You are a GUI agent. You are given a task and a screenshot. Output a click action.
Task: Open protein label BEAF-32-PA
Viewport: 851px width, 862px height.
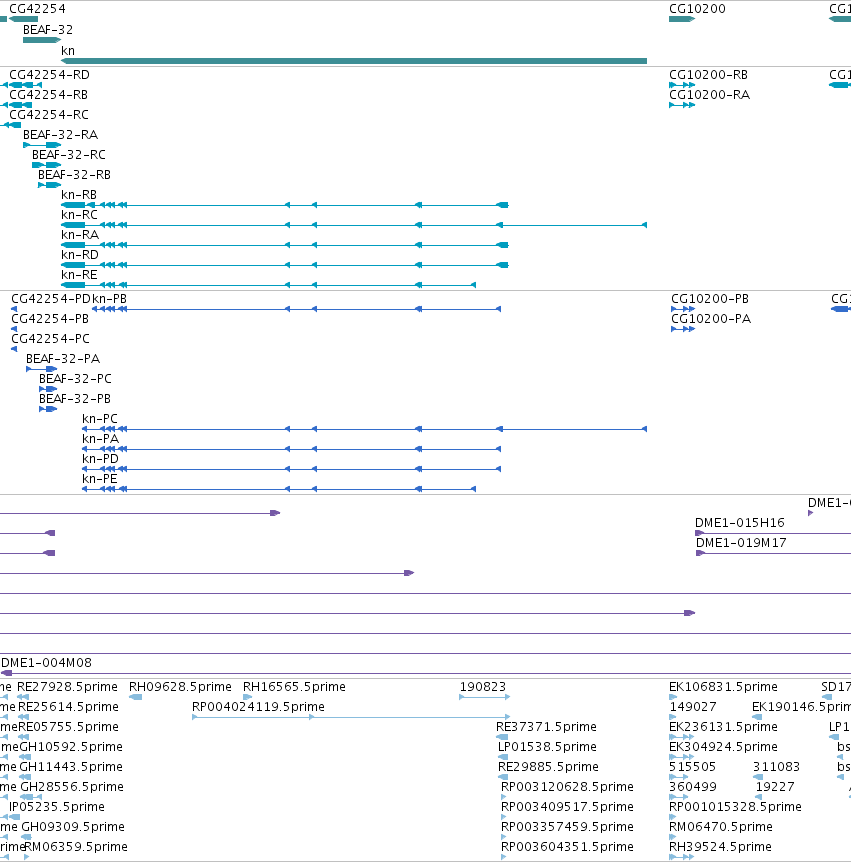point(63,359)
